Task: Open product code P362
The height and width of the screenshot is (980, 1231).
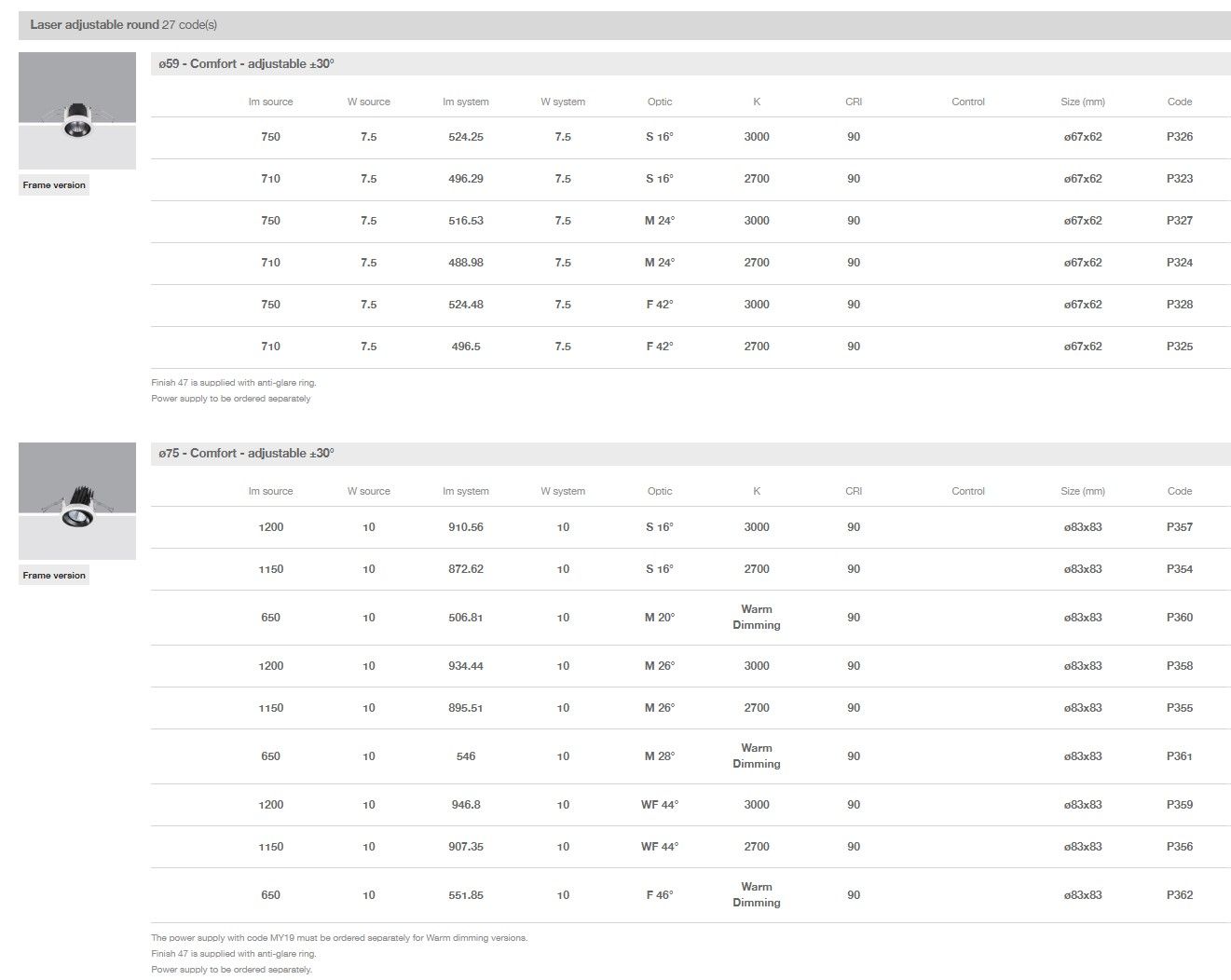Action: point(1179,895)
